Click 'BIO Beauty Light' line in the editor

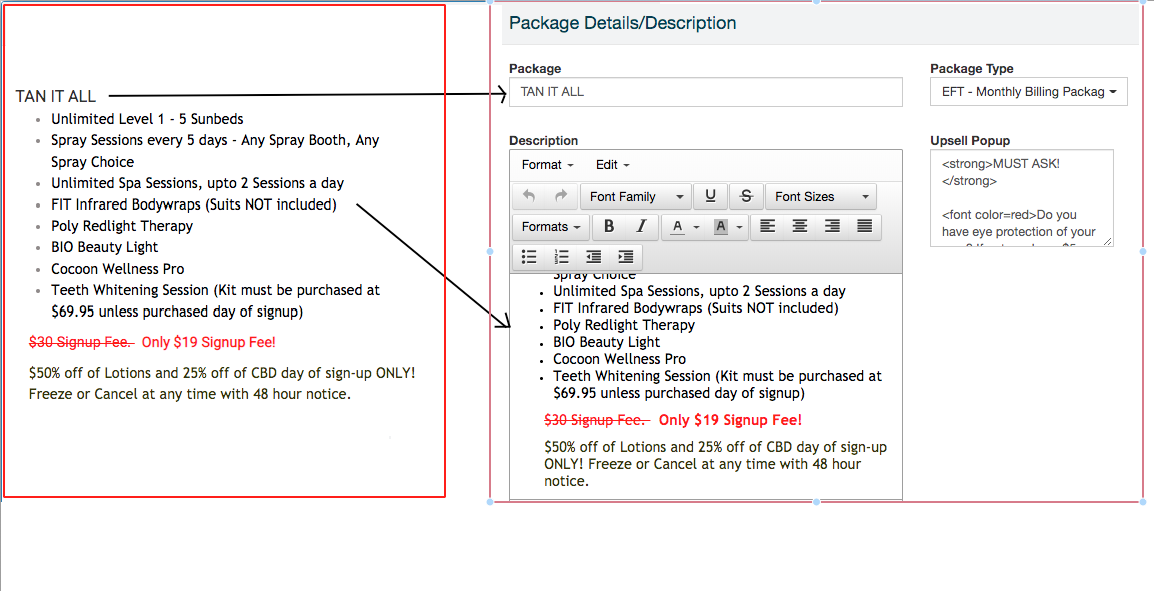coord(606,342)
